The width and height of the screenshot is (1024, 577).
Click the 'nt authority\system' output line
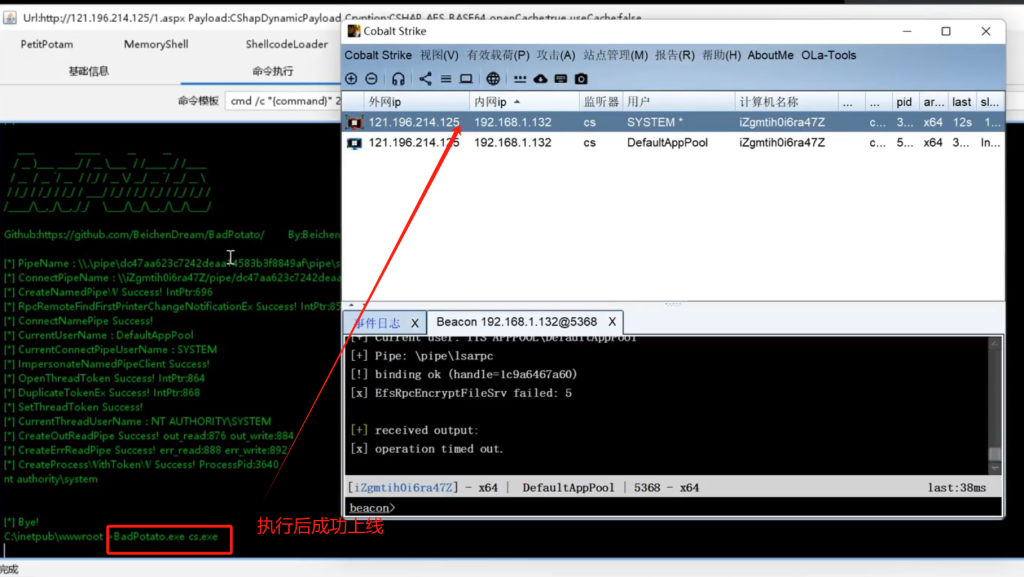click(50, 479)
